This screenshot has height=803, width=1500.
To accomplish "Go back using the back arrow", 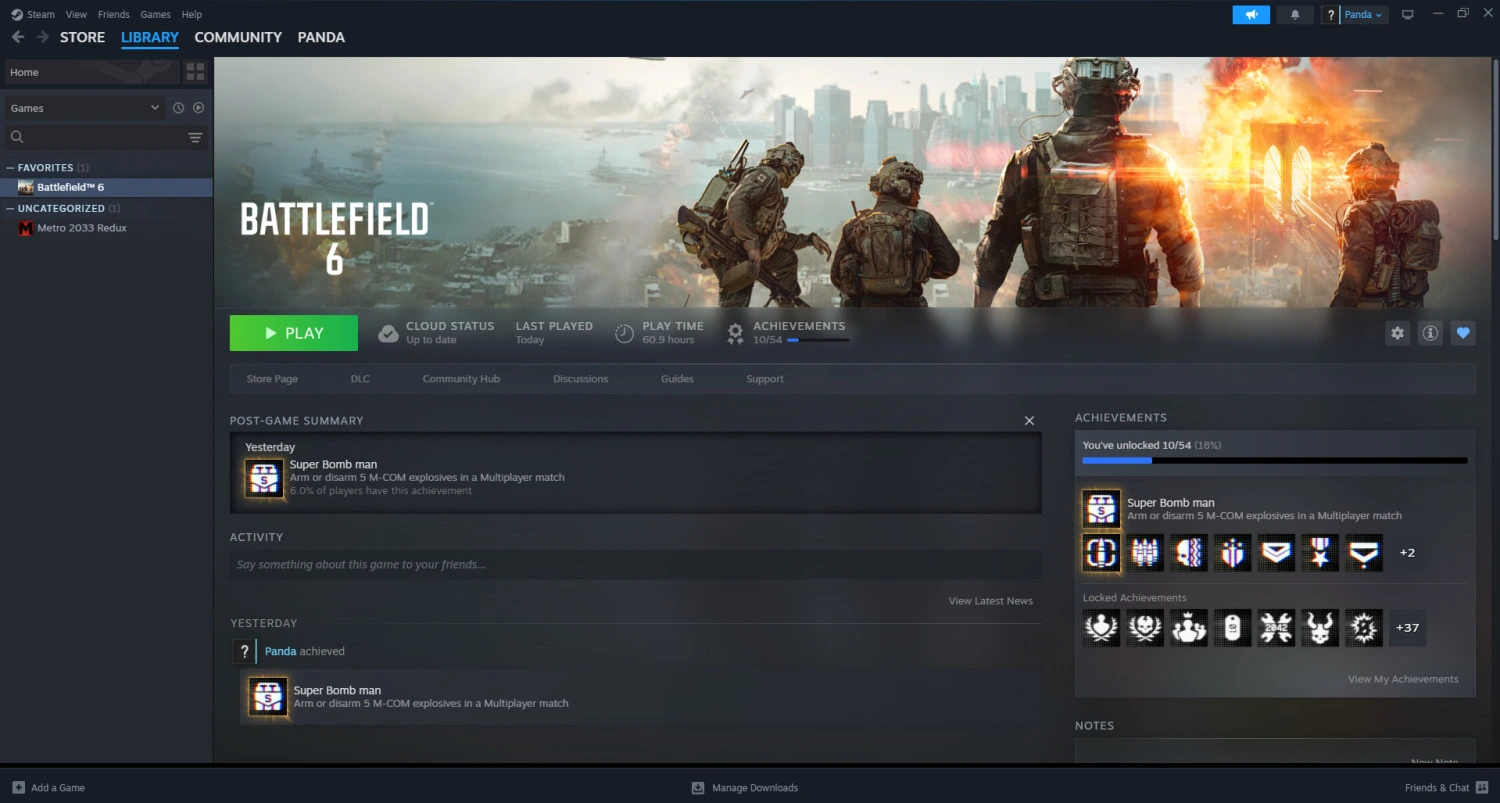I will 18,37.
